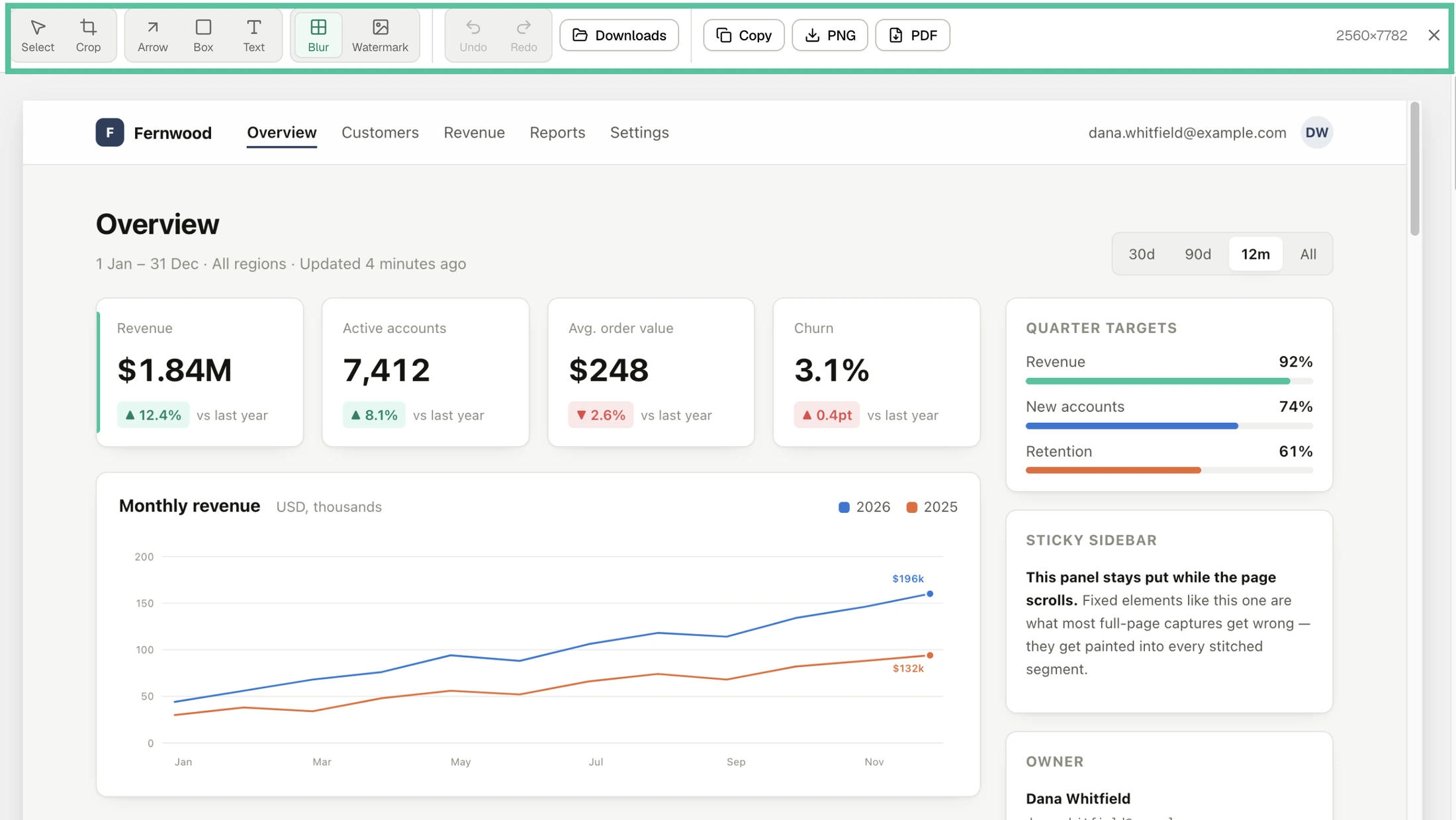1456x820 pixels.
Task: Close the screenshot editor
Action: 1433,35
